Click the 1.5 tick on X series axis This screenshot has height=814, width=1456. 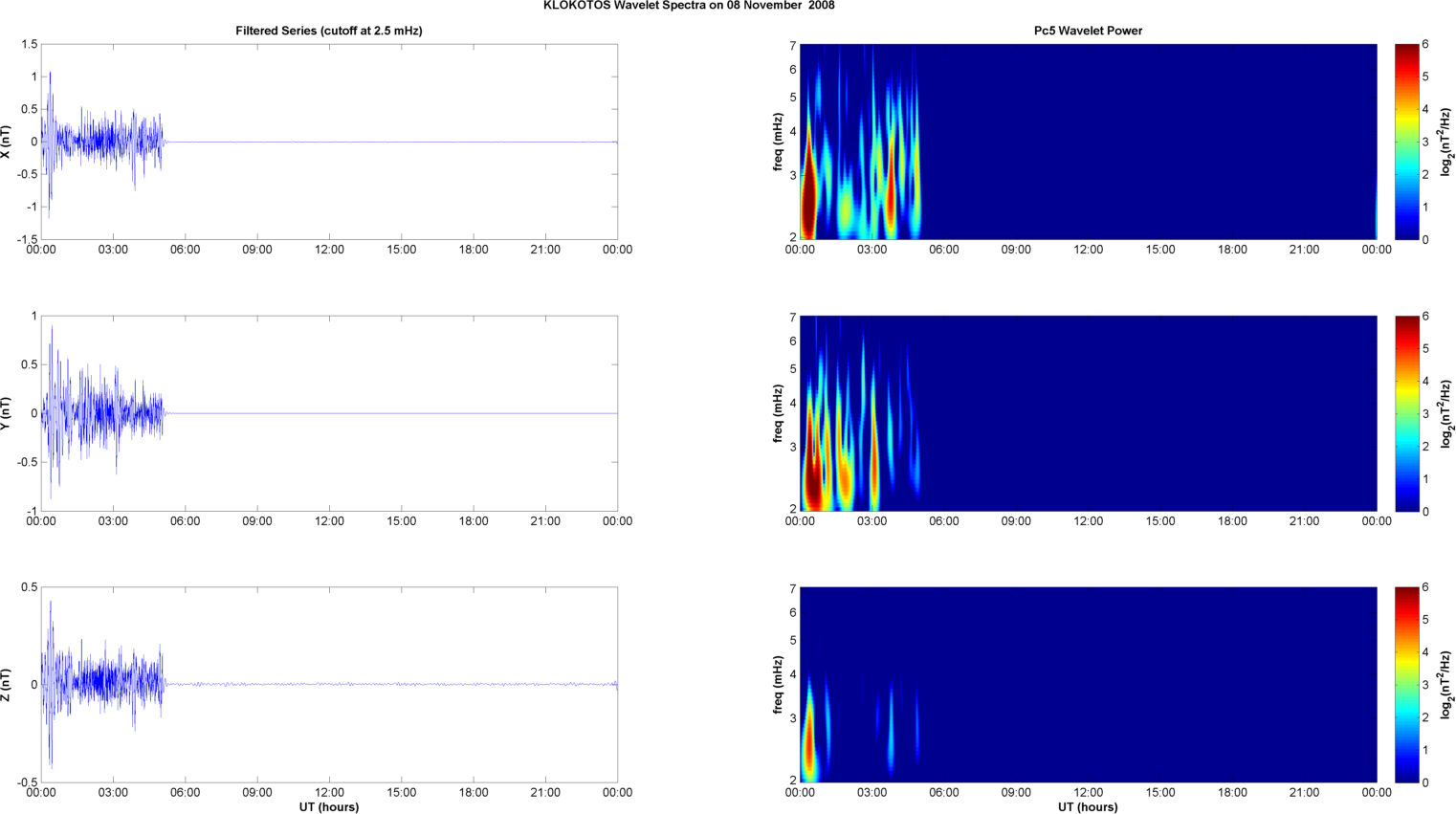[30, 45]
